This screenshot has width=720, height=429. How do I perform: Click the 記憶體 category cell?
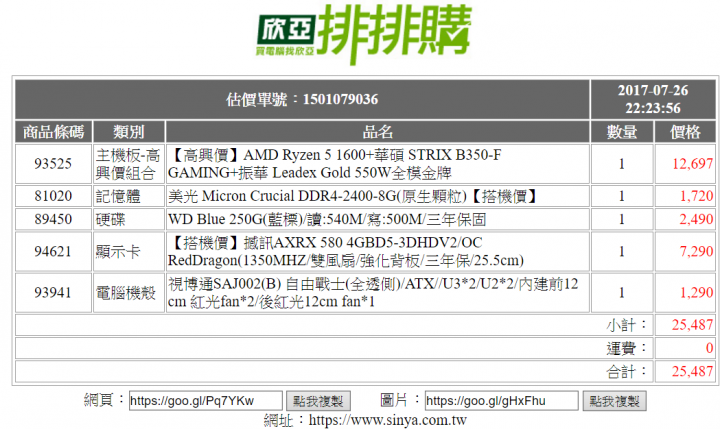click(129, 196)
